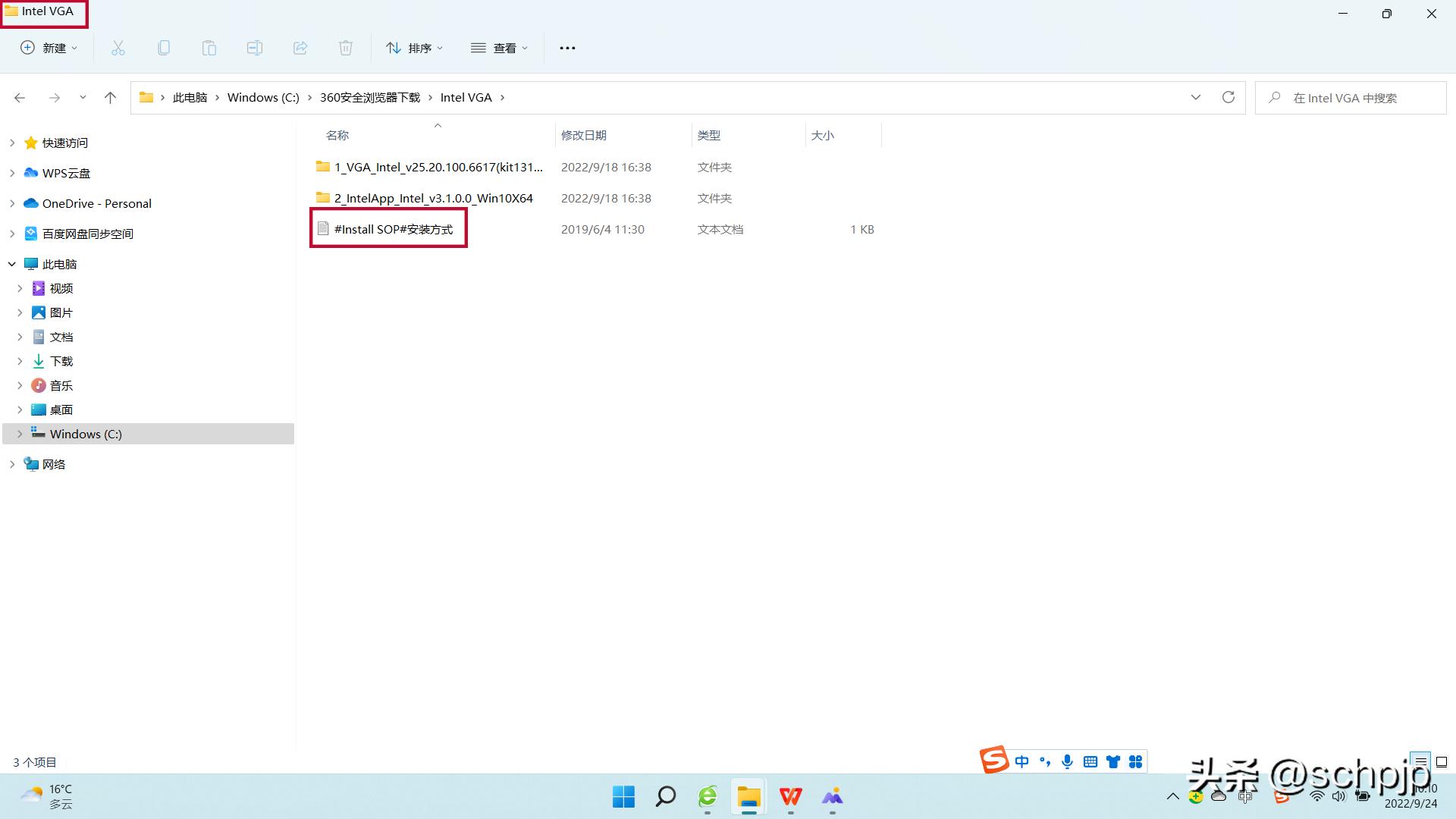
Task: Click the Rename icon in toolbar
Action: click(x=255, y=48)
